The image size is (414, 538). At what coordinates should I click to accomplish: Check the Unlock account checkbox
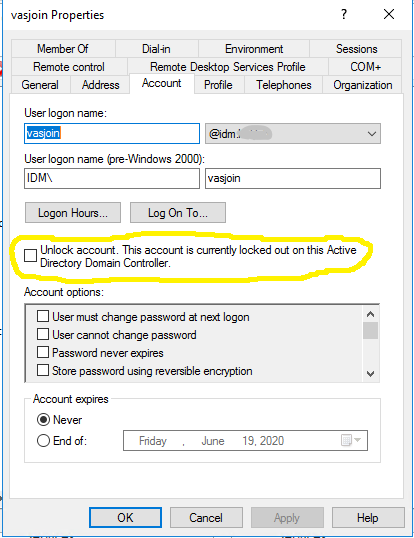30,256
